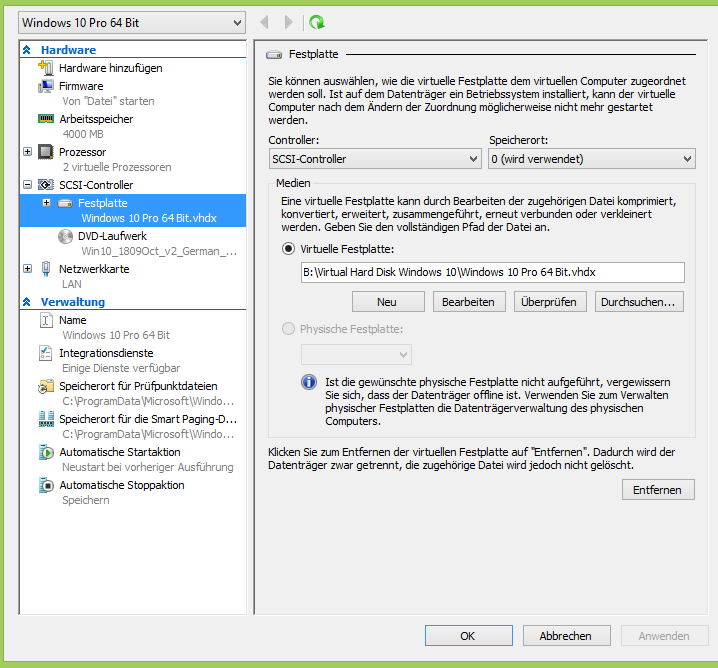Screen dimensions: 718x668
Task: Open the virtual machine selection dropdown
Action: tap(132, 22)
